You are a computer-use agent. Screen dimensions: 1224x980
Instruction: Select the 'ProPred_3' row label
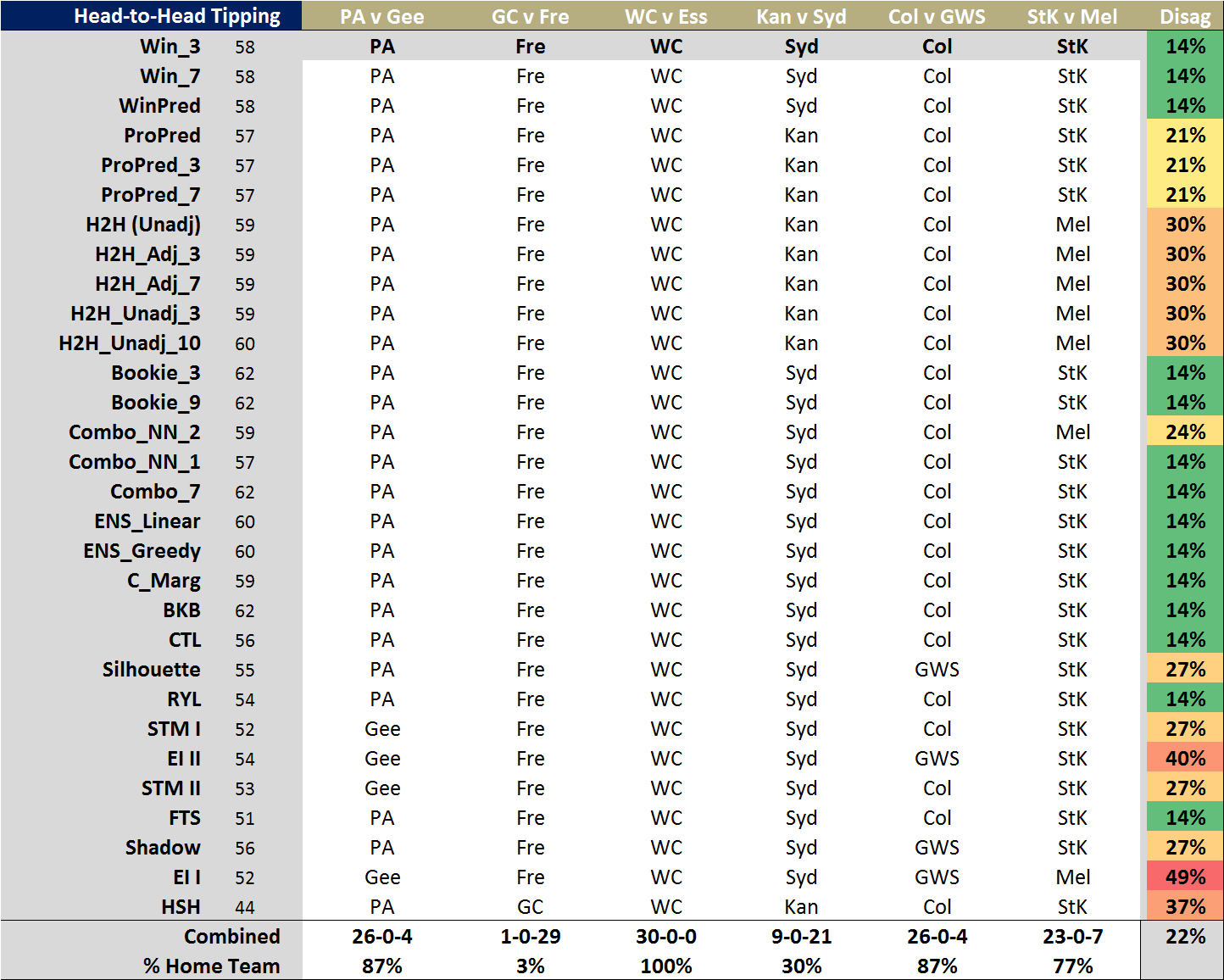[x=151, y=165]
